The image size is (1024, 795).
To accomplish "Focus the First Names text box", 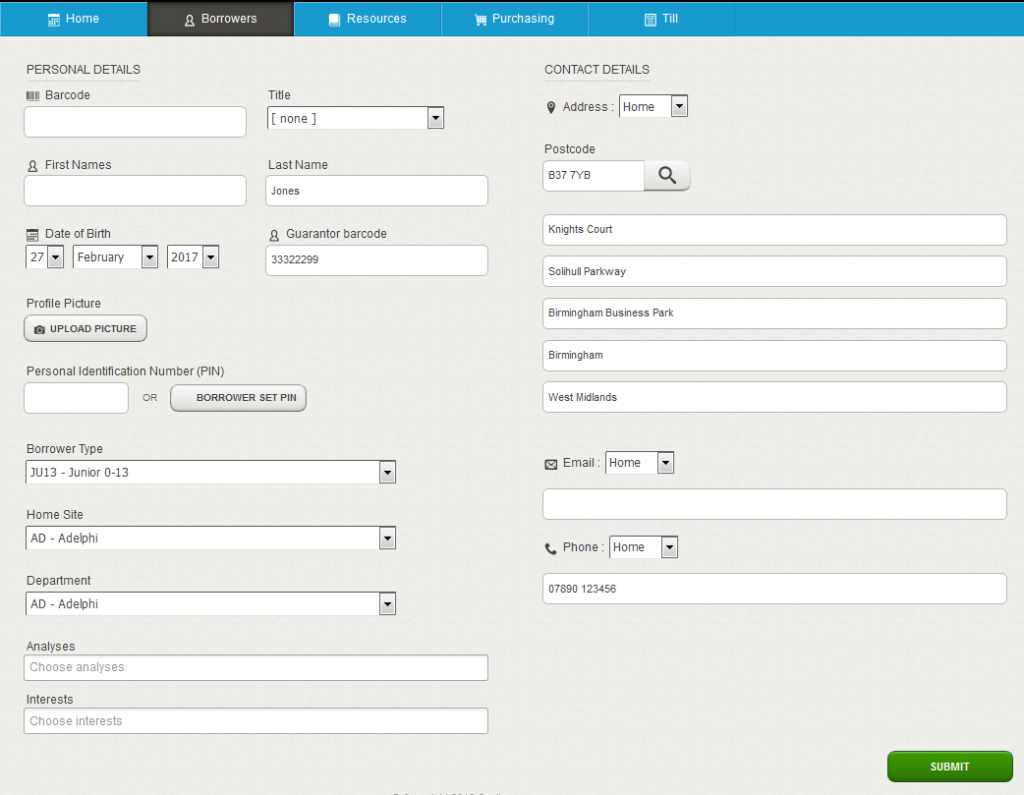I will click(135, 191).
